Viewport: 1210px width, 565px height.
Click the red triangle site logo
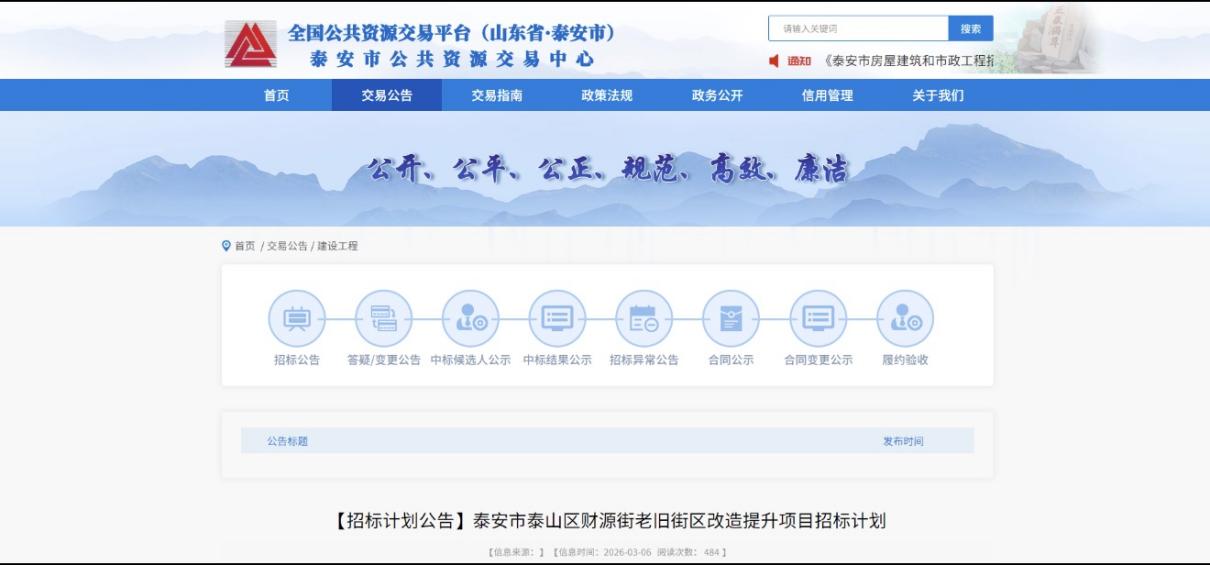[x=250, y=44]
